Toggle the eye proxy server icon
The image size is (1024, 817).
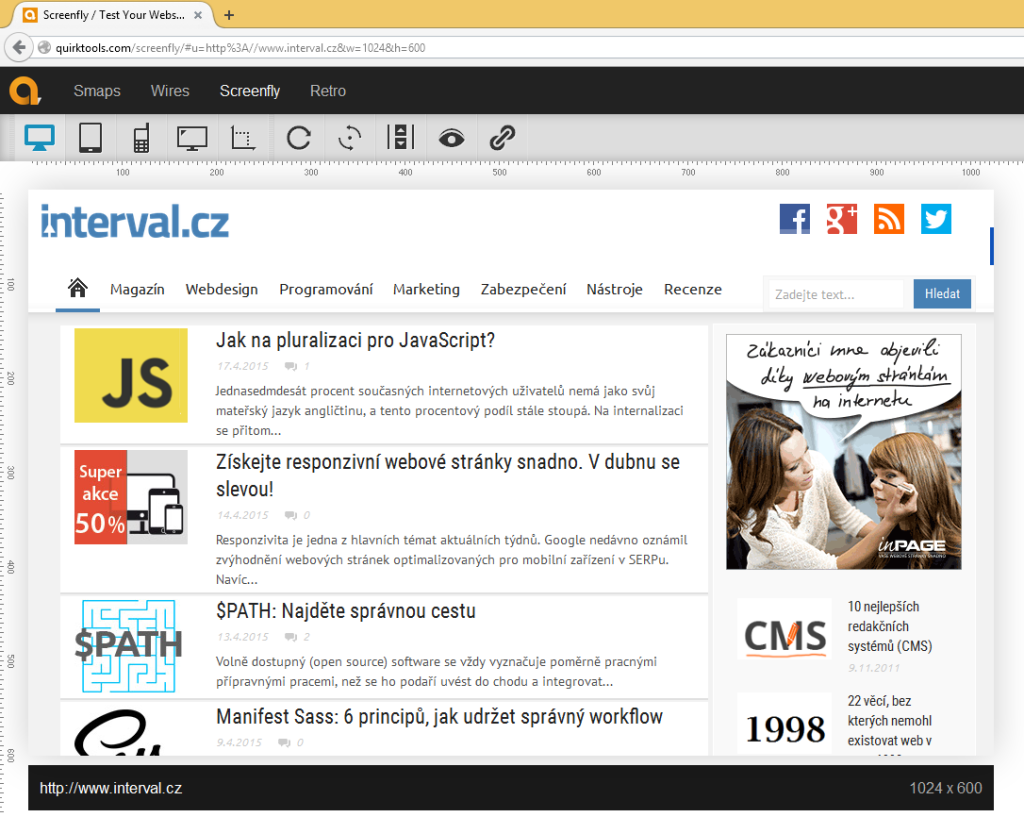[451, 138]
